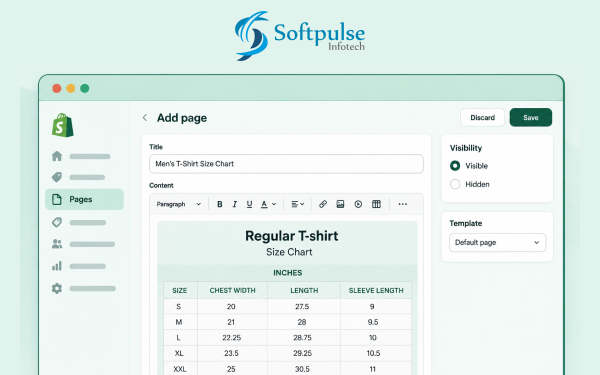Click the insert link icon

click(x=323, y=204)
